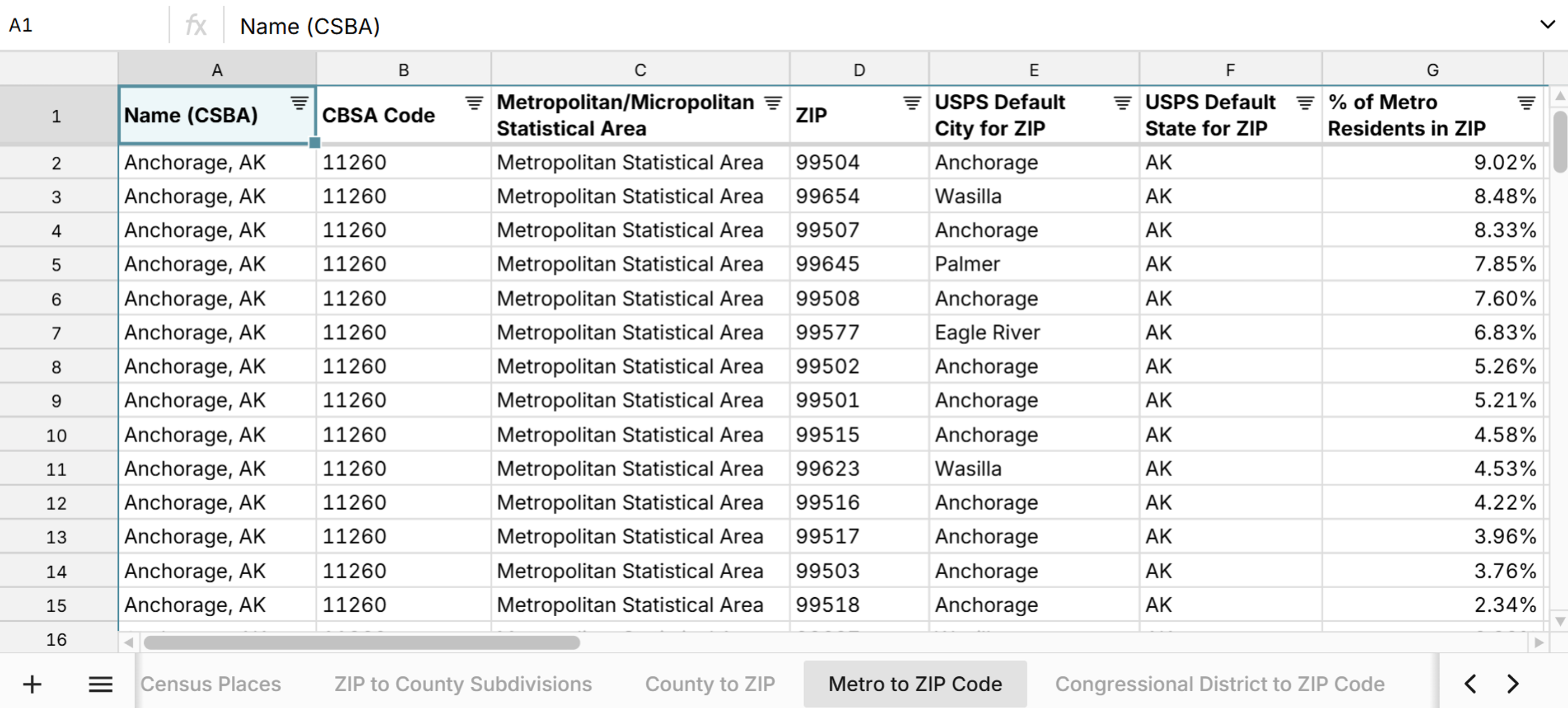Click the filter icon on Name (CSBA) header
Image resolution: width=1568 pixels, height=708 pixels.
pos(298,104)
